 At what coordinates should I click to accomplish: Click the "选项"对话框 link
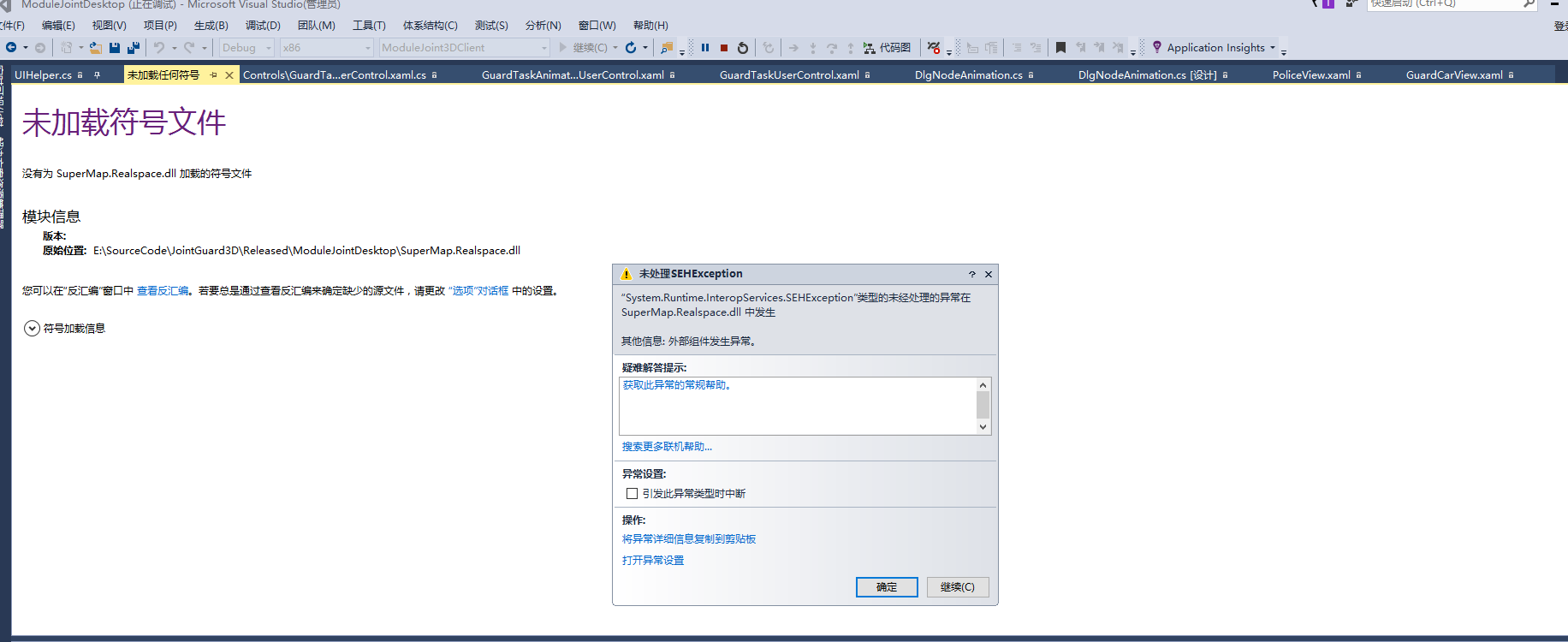pos(478,291)
